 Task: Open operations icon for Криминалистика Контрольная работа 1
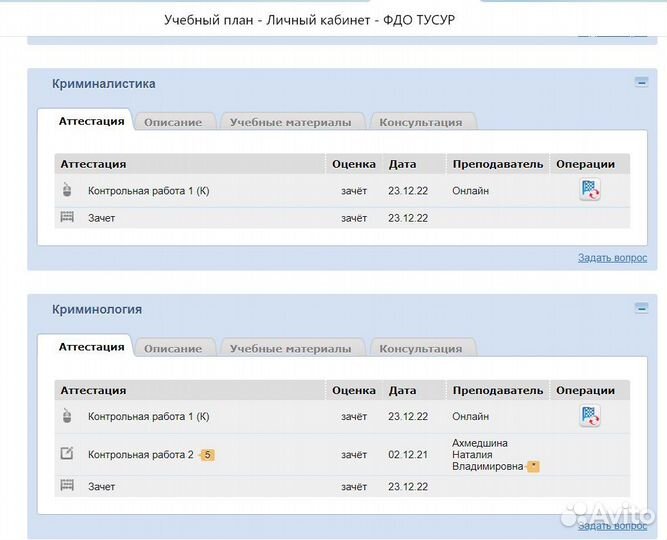pos(589,190)
